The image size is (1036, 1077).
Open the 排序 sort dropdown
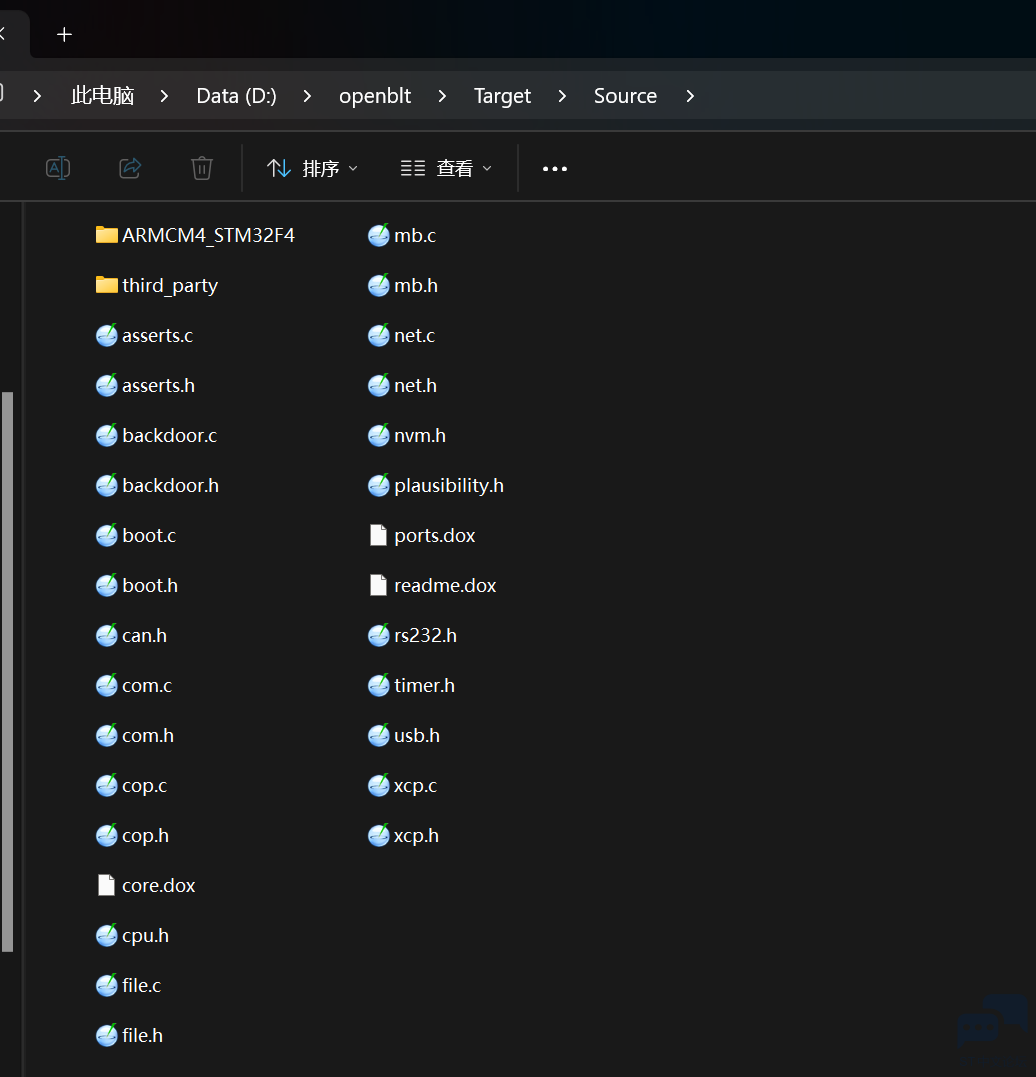[x=312, y=168]
